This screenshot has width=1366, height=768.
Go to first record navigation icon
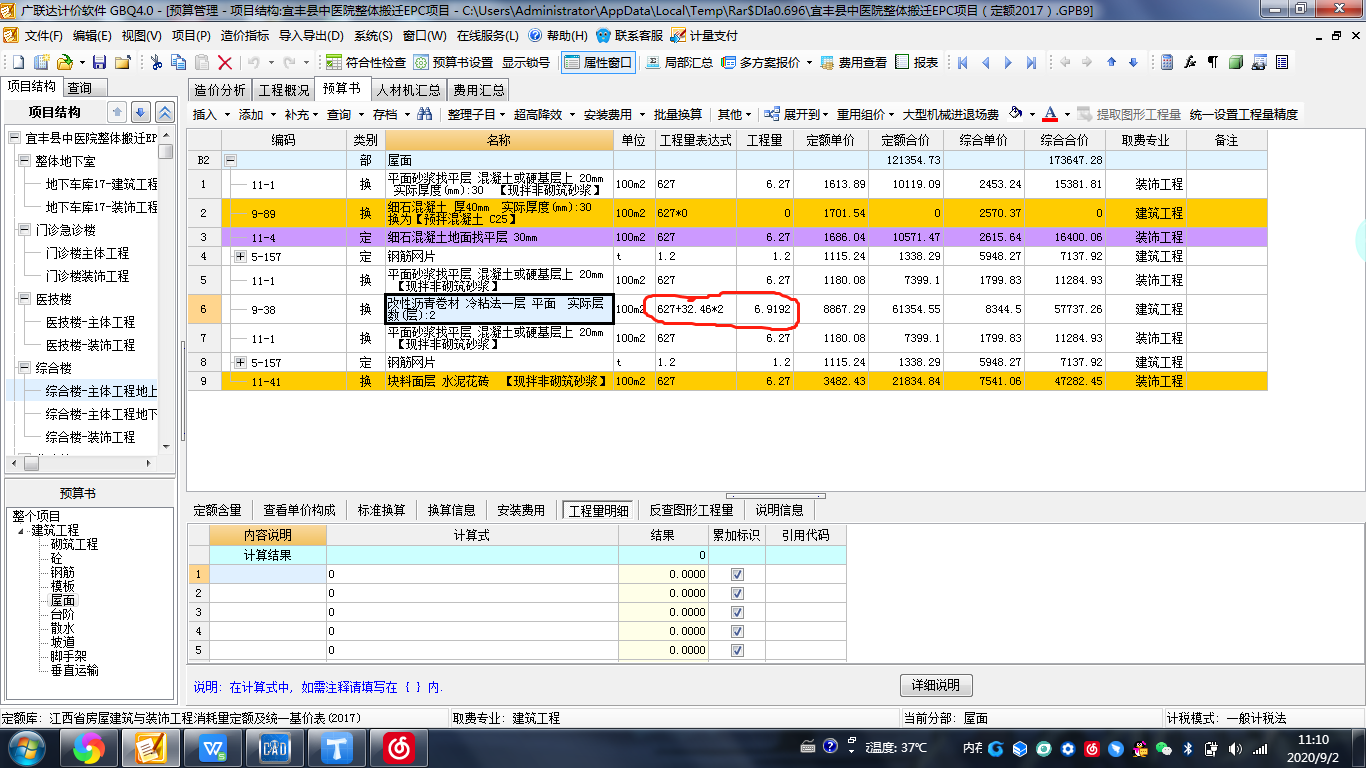click(963, 62)
